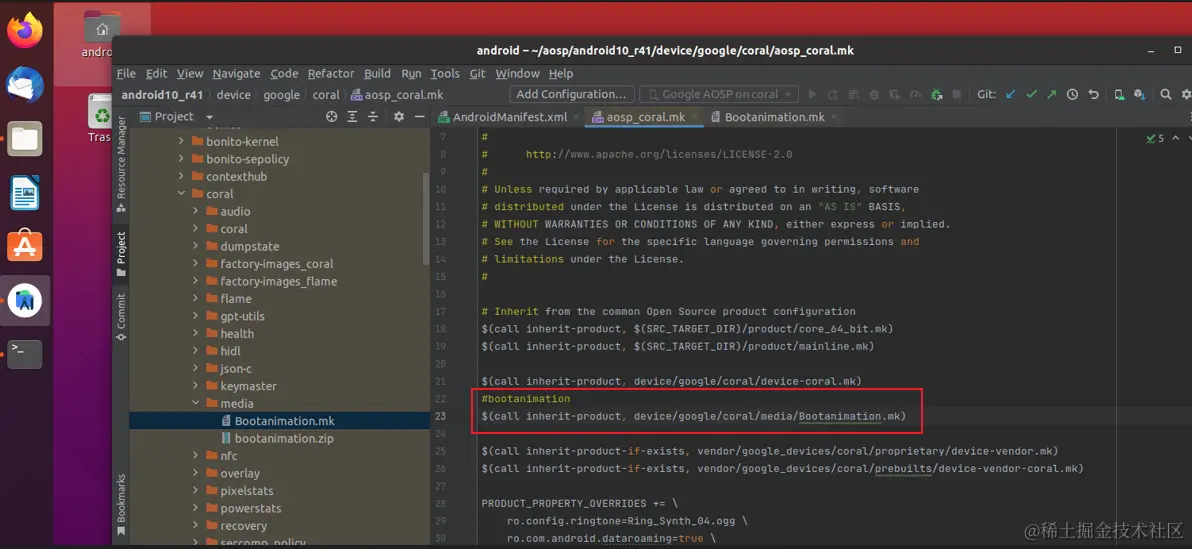Click the Android Studio dock icon
This screenshot has height=549, width=1192.
[x=25, y=300]
